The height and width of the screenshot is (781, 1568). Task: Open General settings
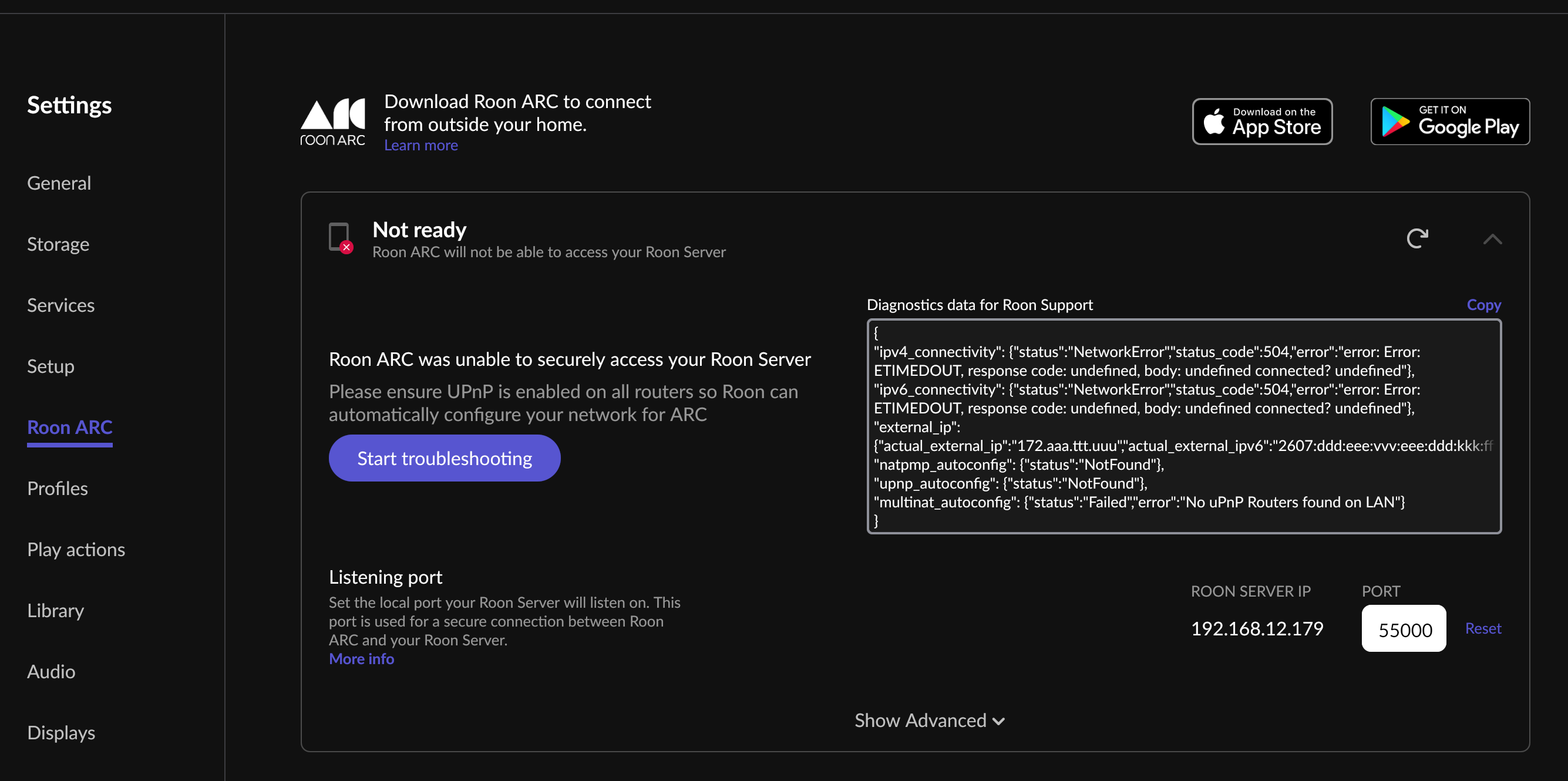click(x=59, y=183)
